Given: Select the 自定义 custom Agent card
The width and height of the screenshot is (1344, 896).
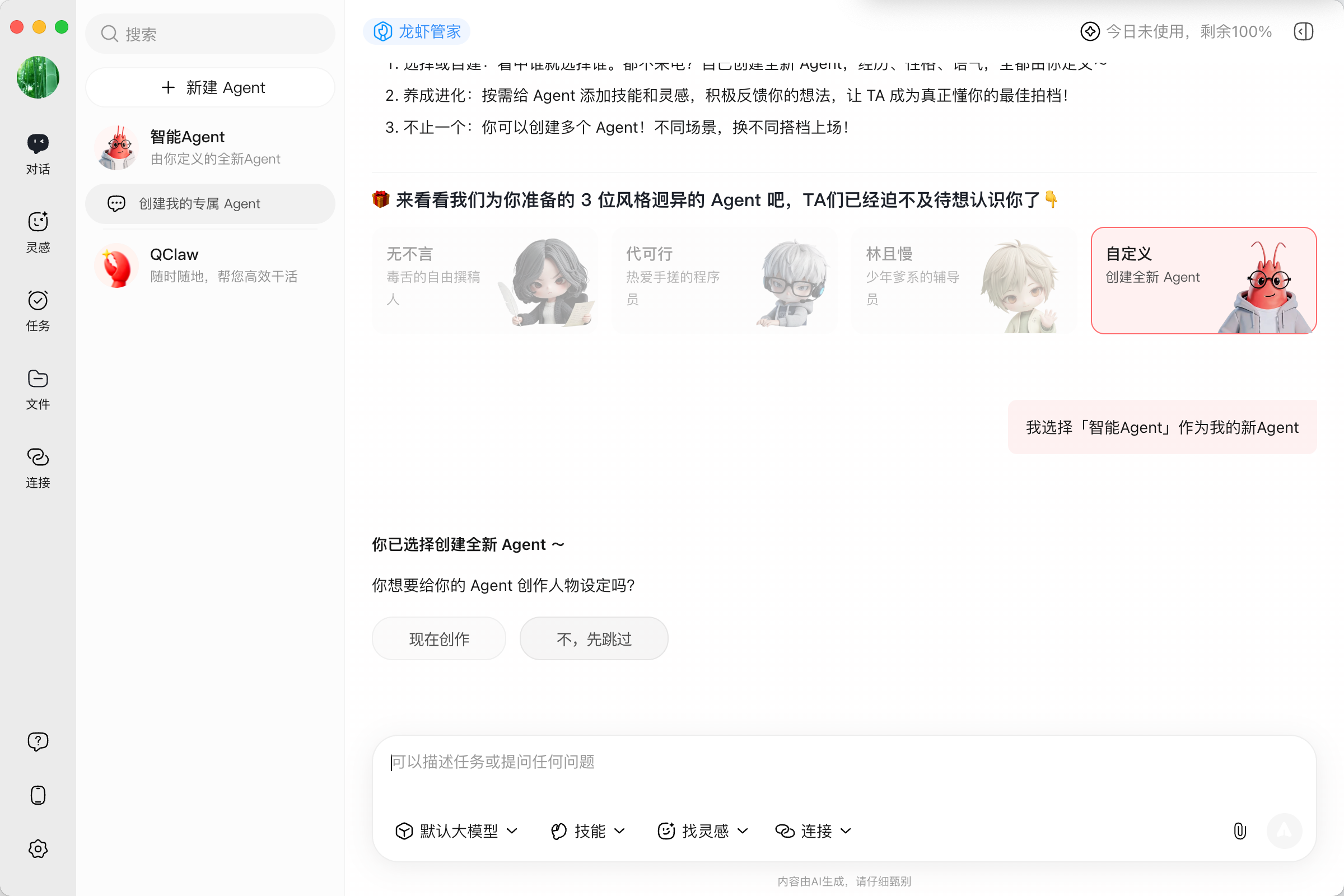Looking at the screenshot, I should coord(1203,280).
